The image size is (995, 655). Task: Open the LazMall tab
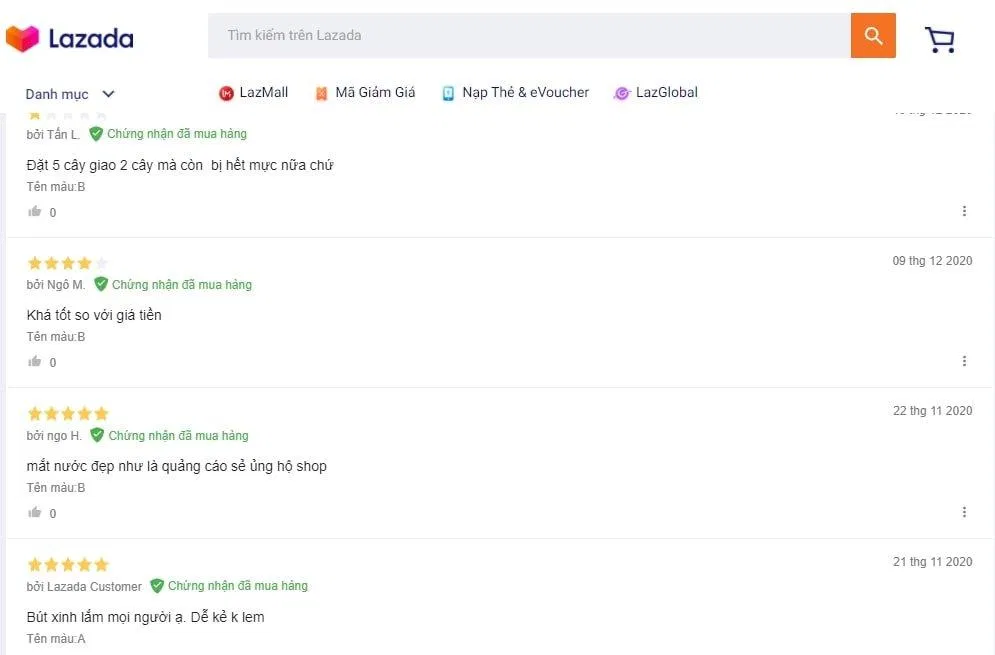click(x=253, y=93)
